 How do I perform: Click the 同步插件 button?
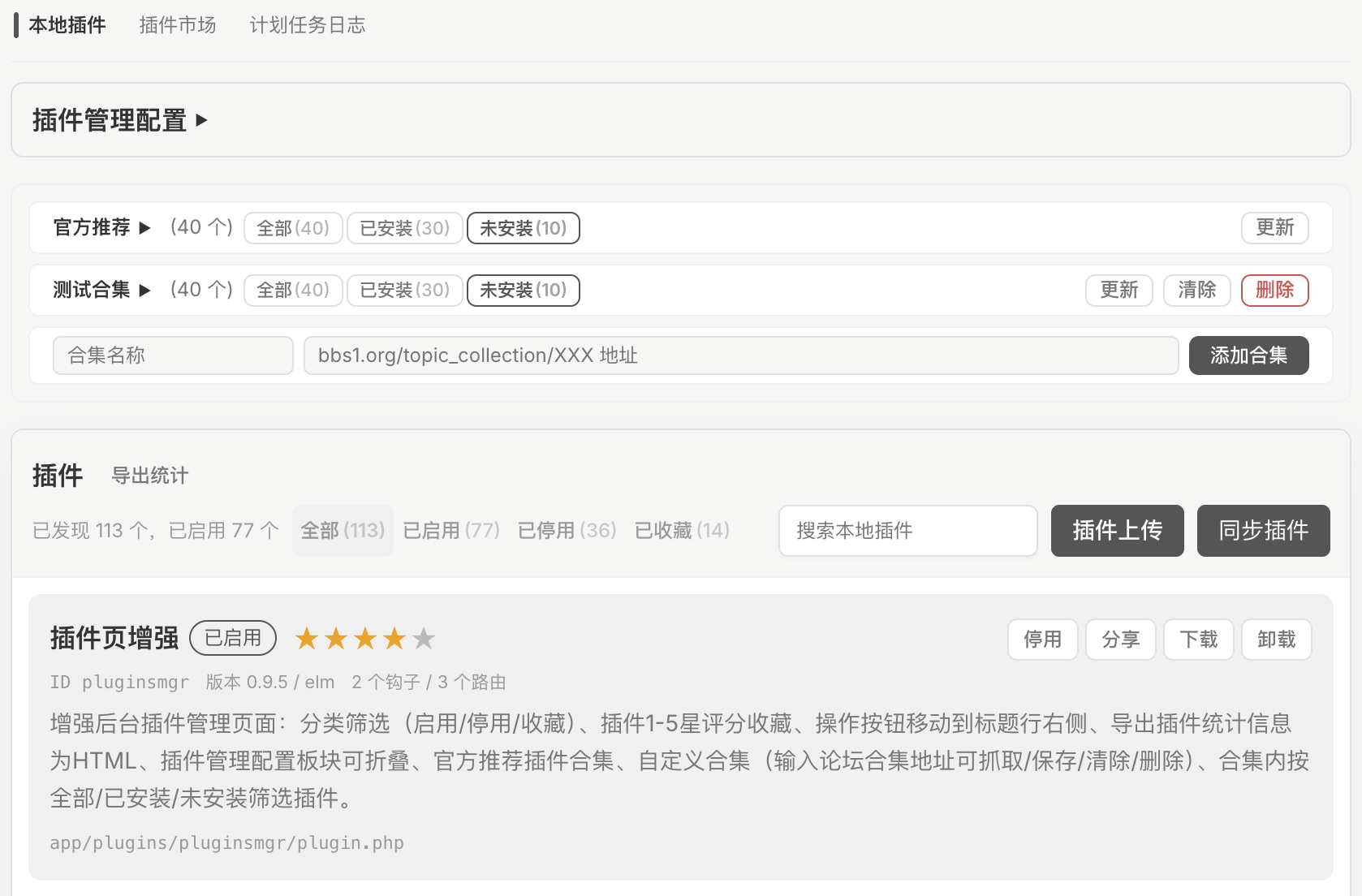(1263, 531)
